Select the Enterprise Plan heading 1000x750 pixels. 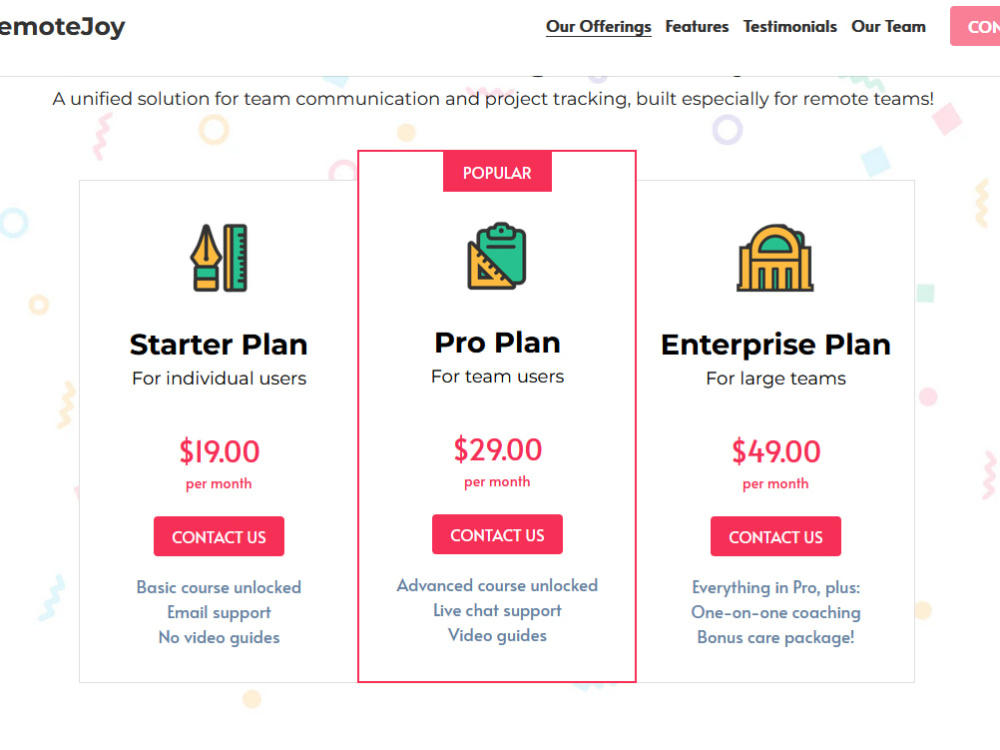click(776, 344)
